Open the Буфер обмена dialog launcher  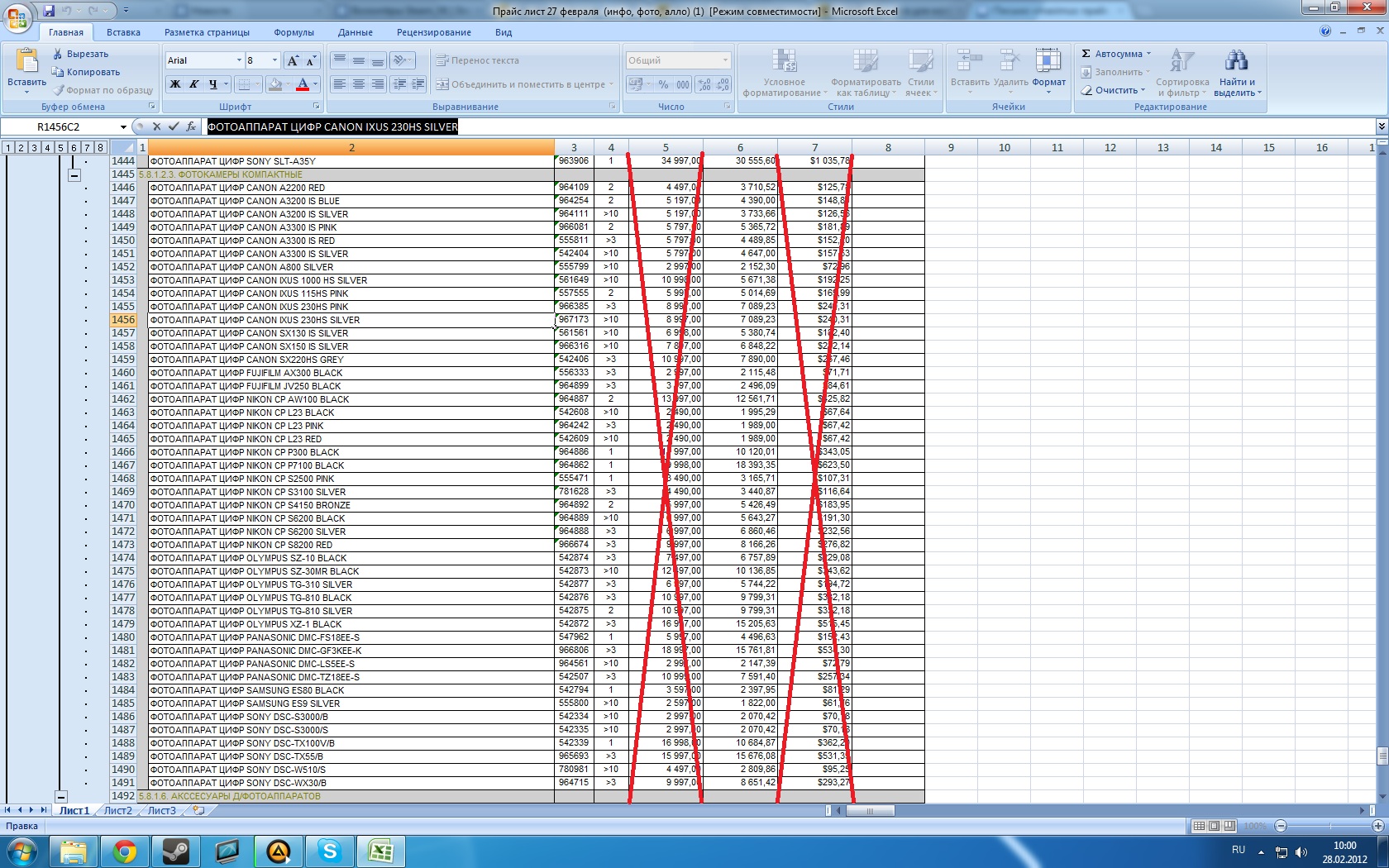coord(152,107)
